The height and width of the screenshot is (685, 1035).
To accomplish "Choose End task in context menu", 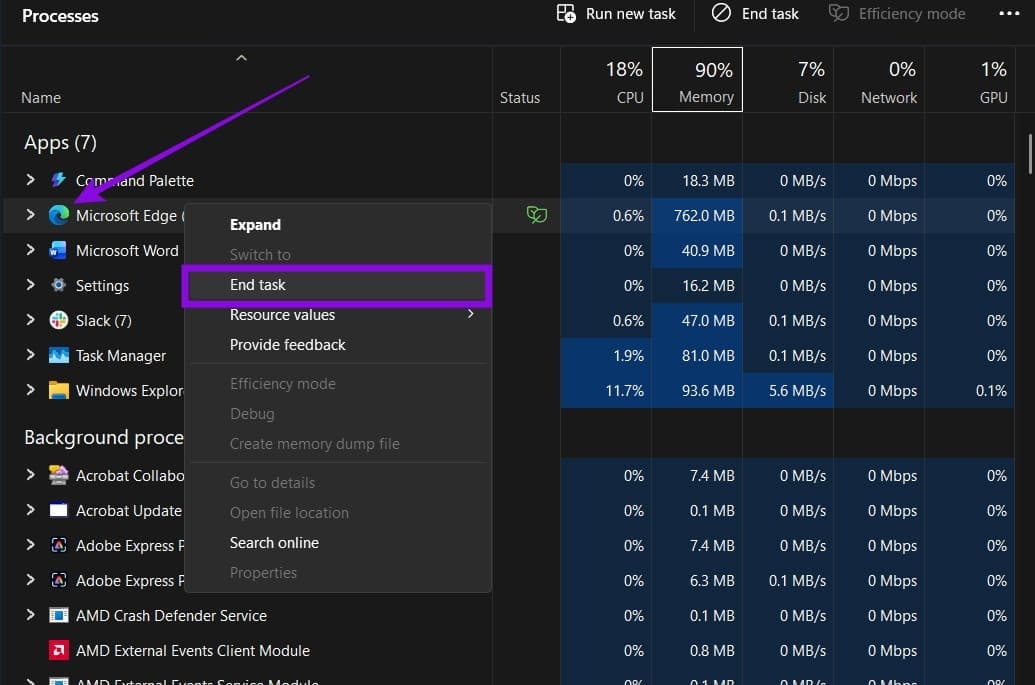I will tap(338, 285).
